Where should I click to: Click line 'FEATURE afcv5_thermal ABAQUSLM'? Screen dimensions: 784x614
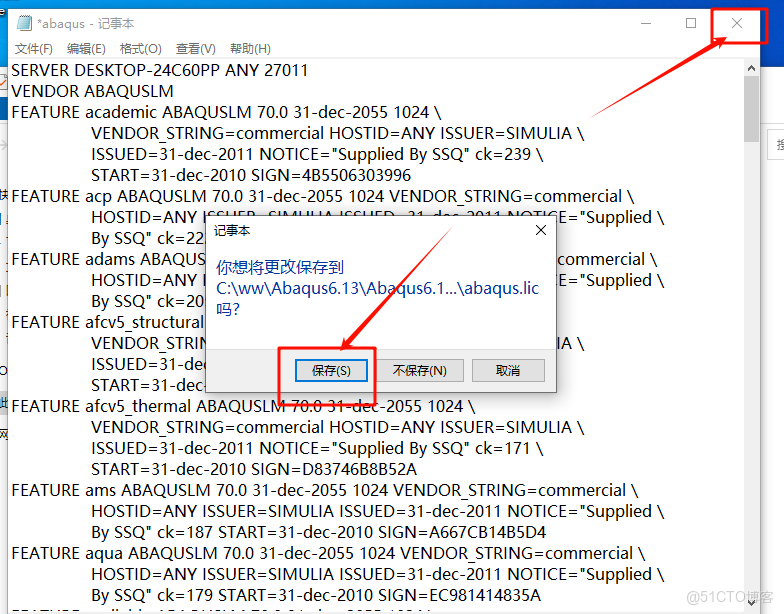click(243, 406)
